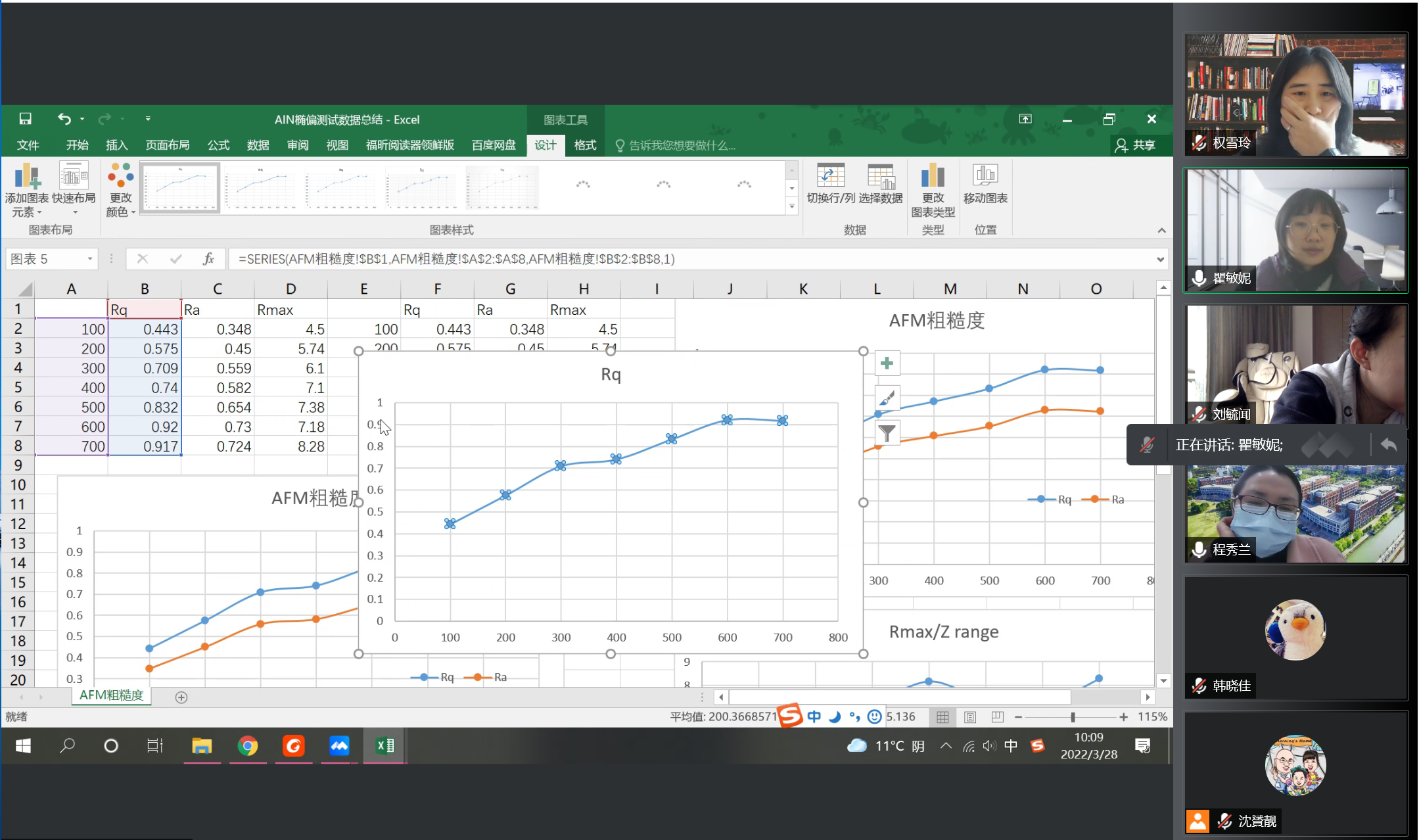Open the 插入 ribbon tab
This screenshot has width=1419, height=840.
[x=116, y=145]
